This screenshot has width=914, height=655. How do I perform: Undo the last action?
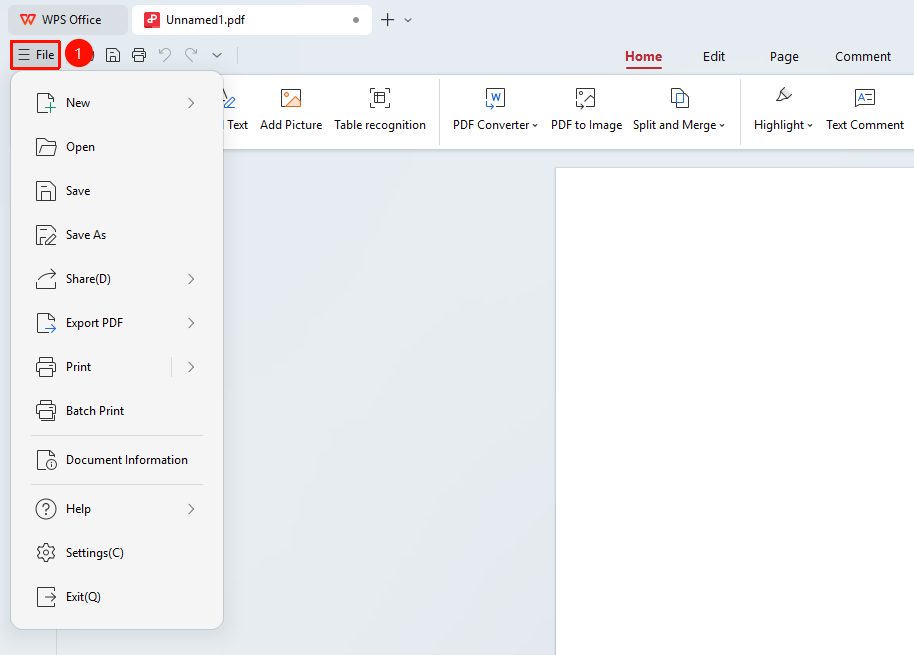[165, 55]
